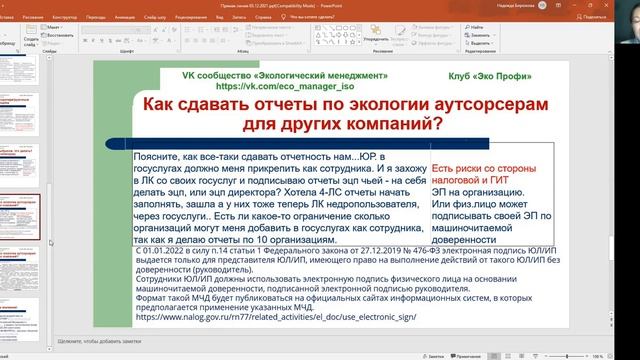Screen dimensions: 640x360
Task: Clear all formatting using the eraser icon
Action: (x=174, y=30)
